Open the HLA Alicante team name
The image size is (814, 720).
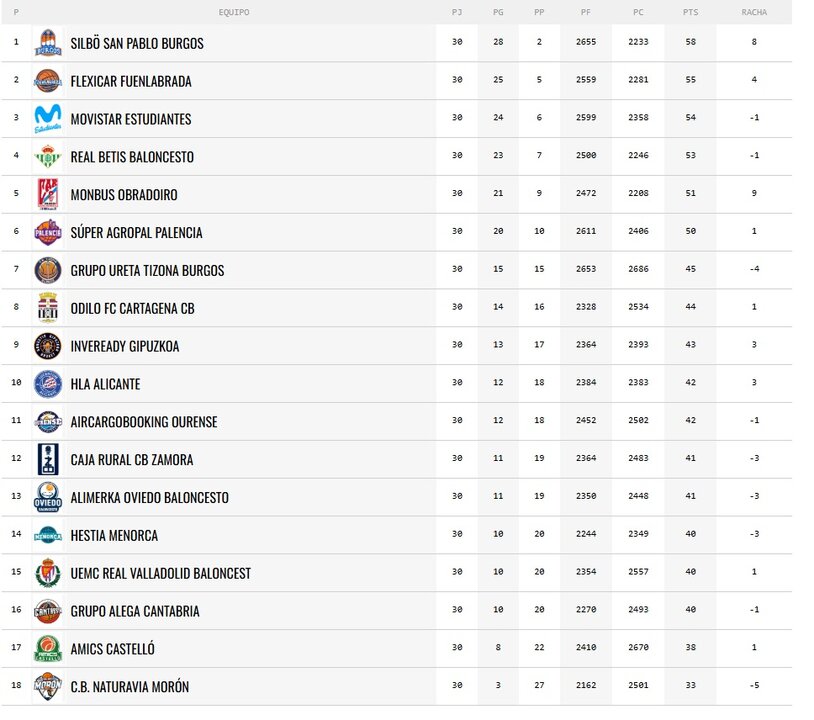105,384
